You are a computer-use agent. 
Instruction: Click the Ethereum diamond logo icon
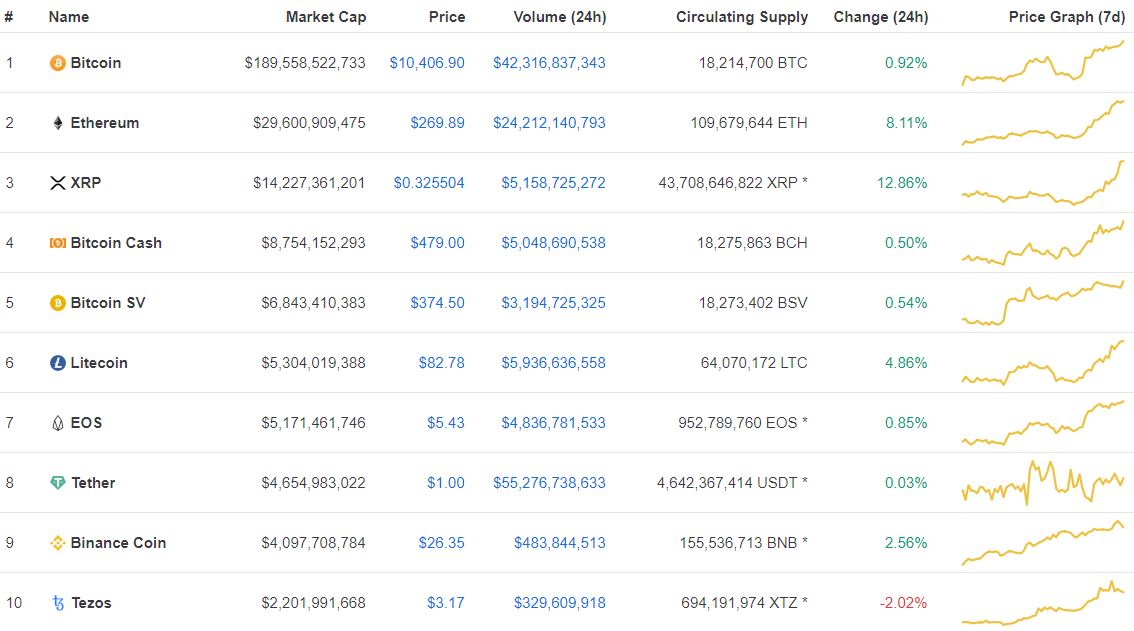click(58, 123)
